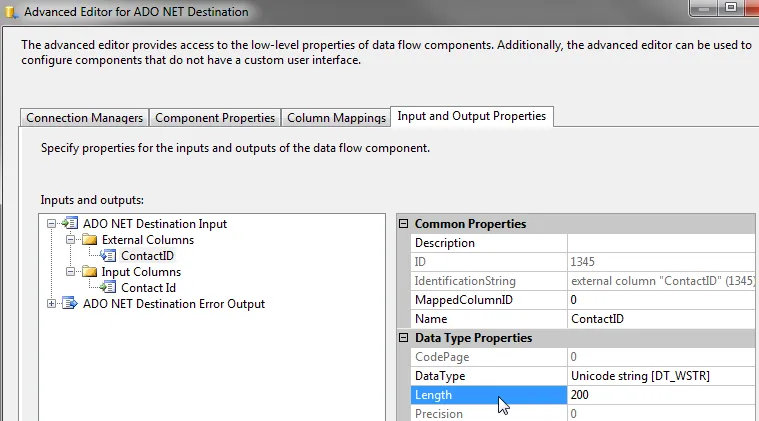Select the Precision property label

[489, 414]
